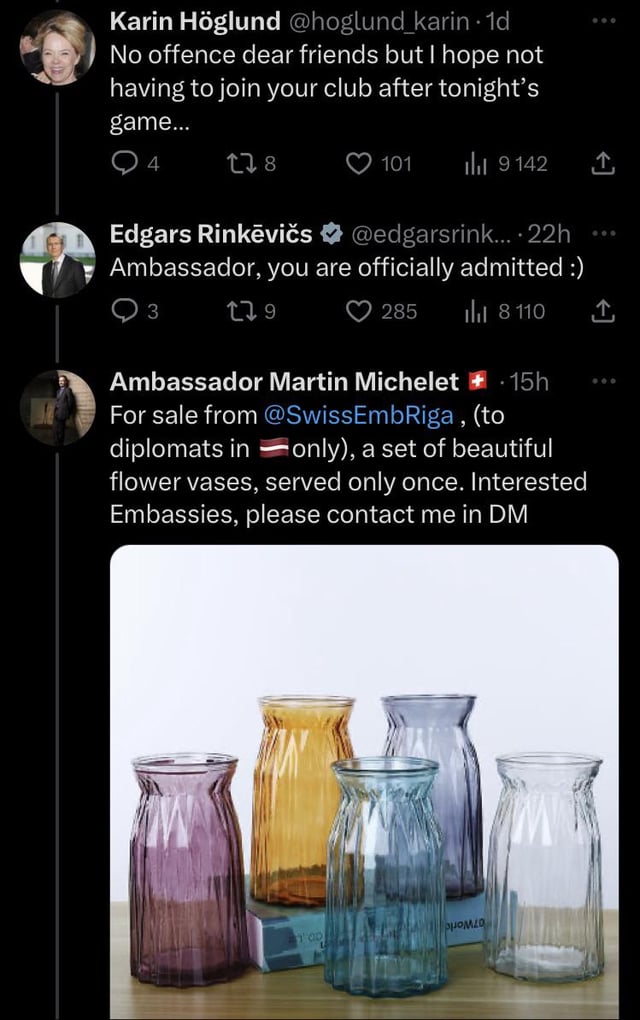Reply to Edgars Rinkēvičs's tweet

pos(123,311)
